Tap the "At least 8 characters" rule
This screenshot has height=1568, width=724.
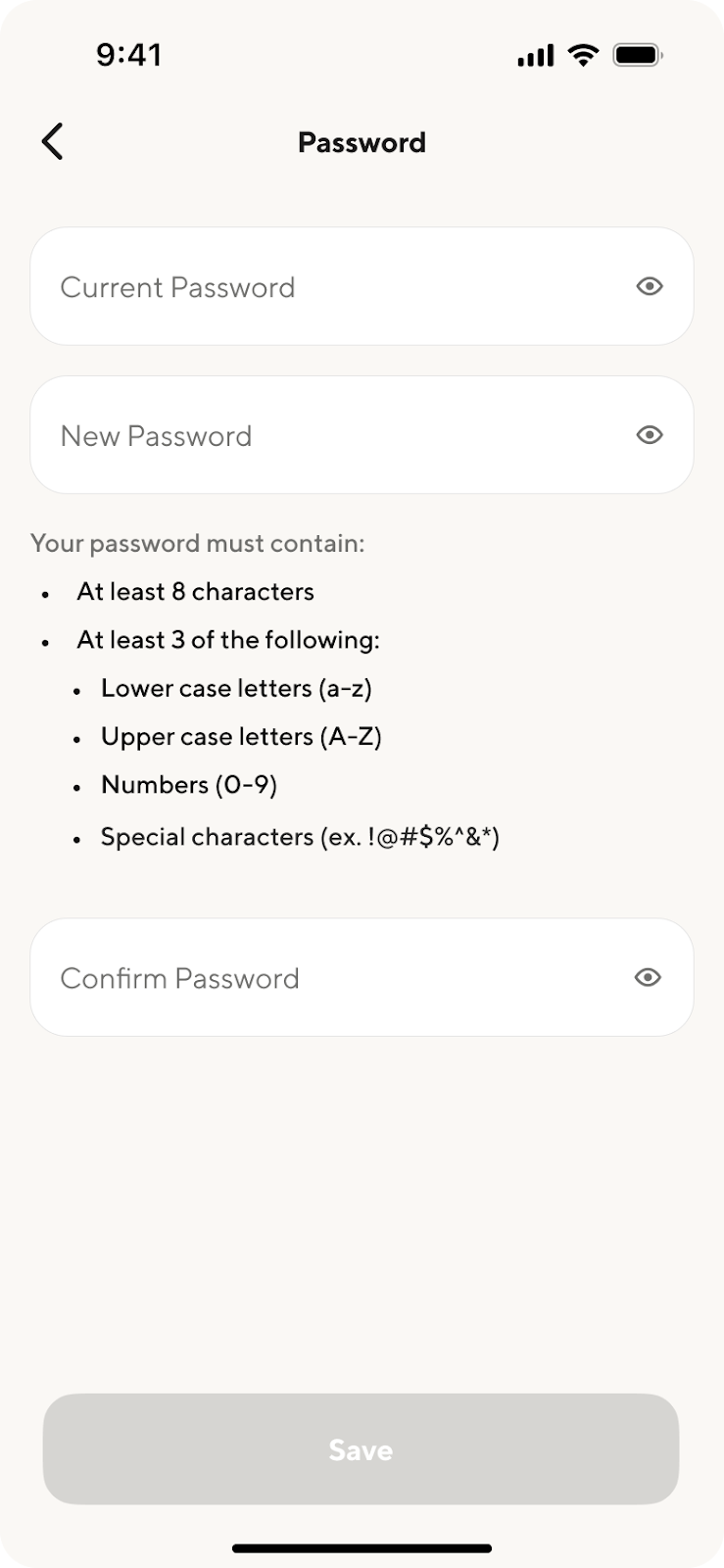(196, 592)
